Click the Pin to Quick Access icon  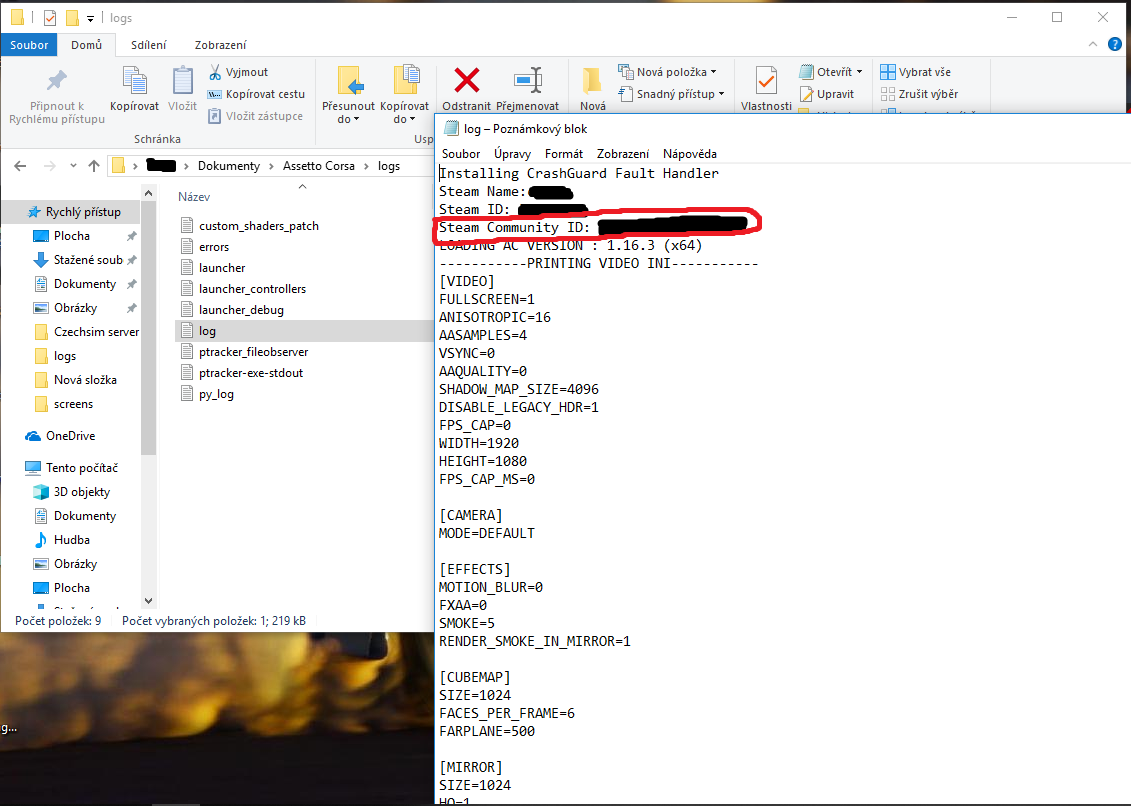click(56, 80)
